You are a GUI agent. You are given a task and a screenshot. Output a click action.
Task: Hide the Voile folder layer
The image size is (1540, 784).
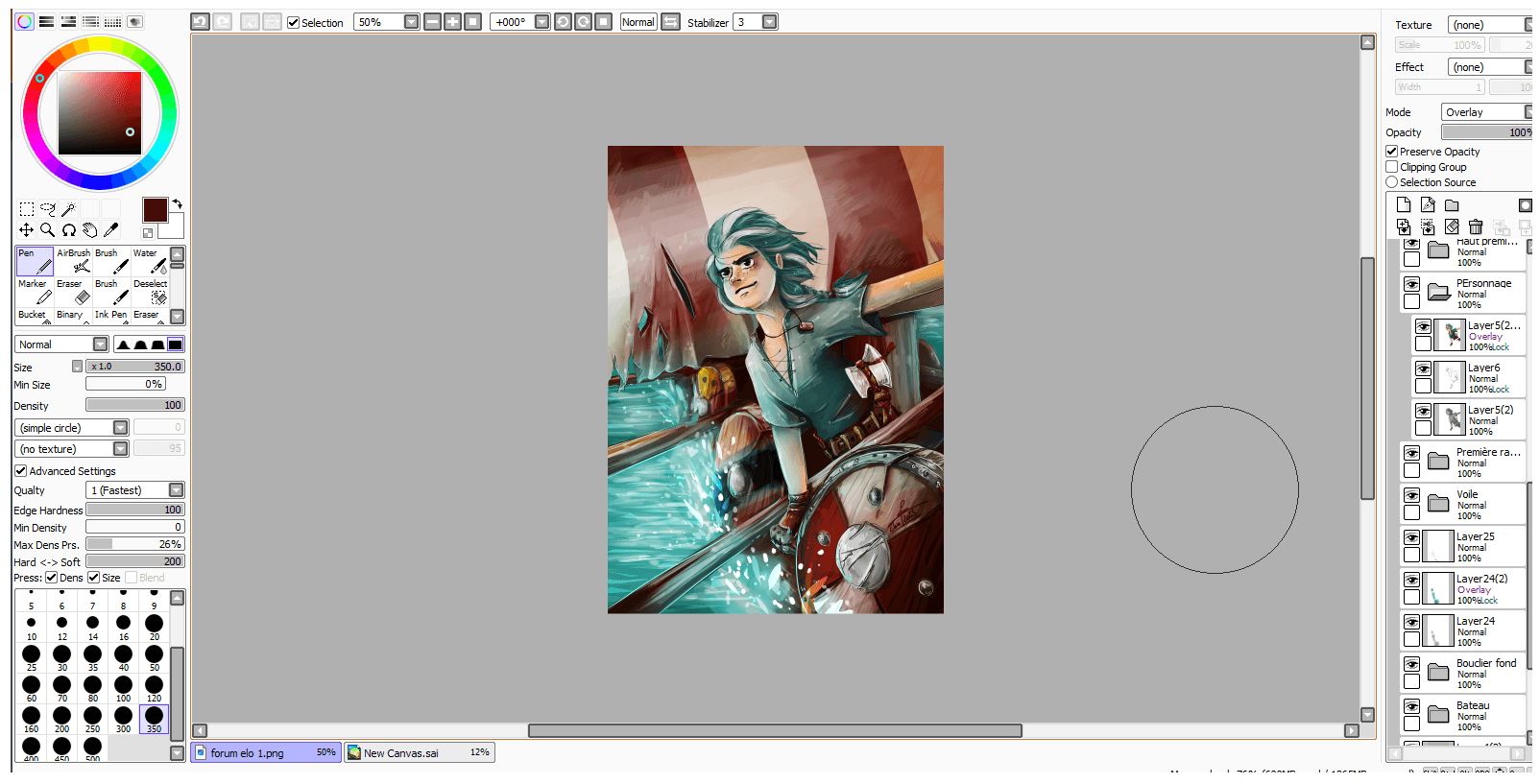coord(1411,495)
